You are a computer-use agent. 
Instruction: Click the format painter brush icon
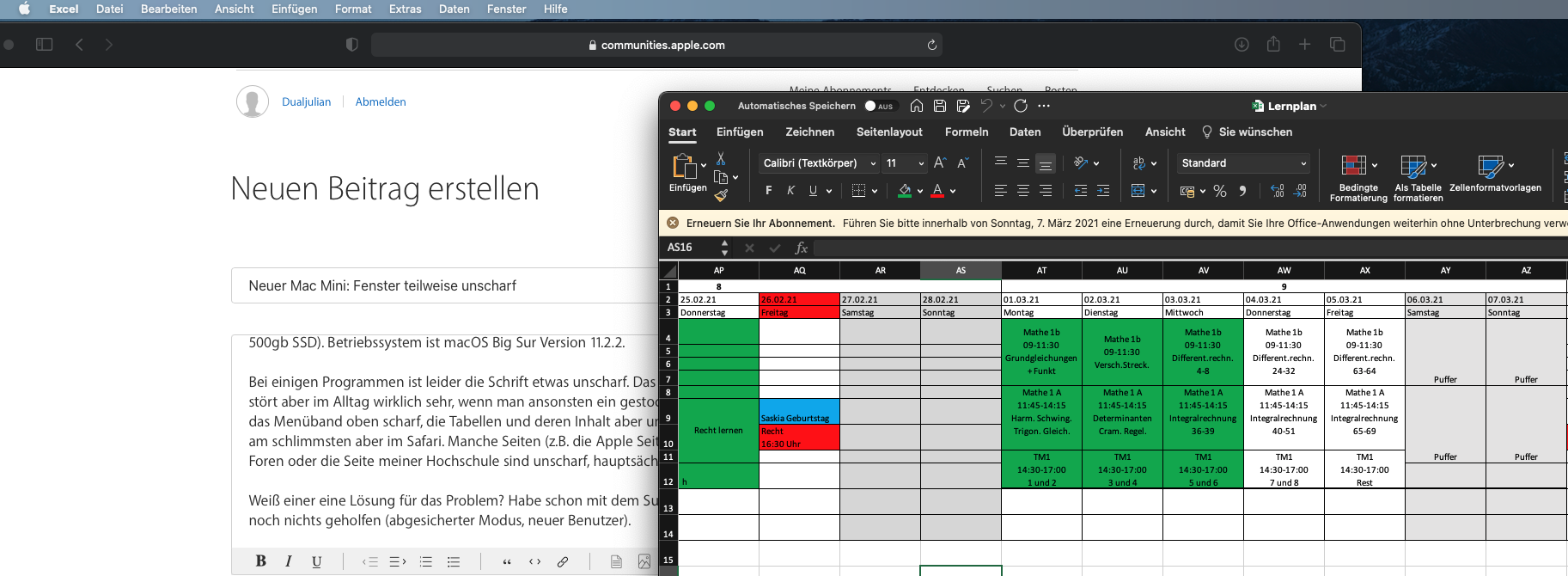point(721,196)
